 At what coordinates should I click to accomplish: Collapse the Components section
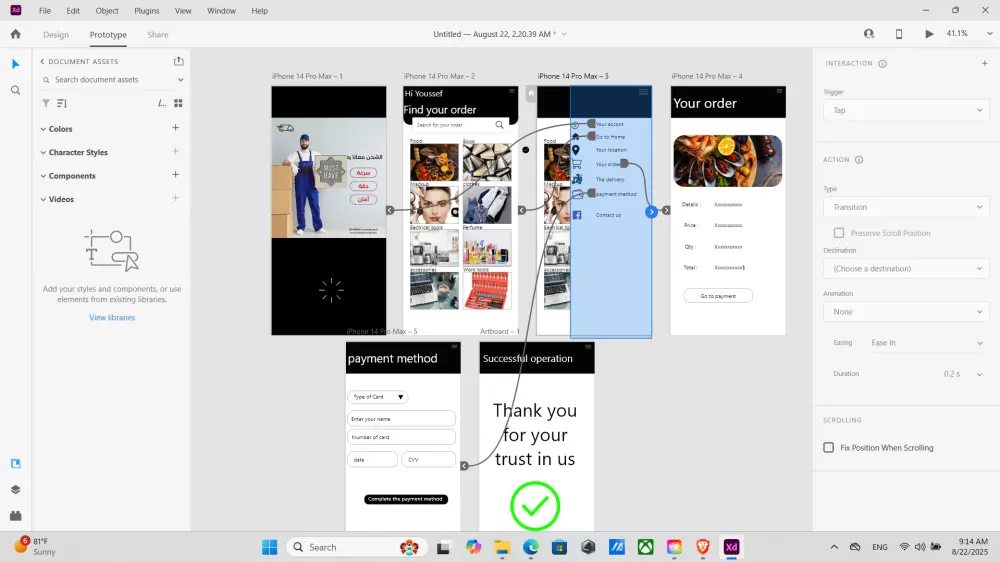[x=43, y=176]
